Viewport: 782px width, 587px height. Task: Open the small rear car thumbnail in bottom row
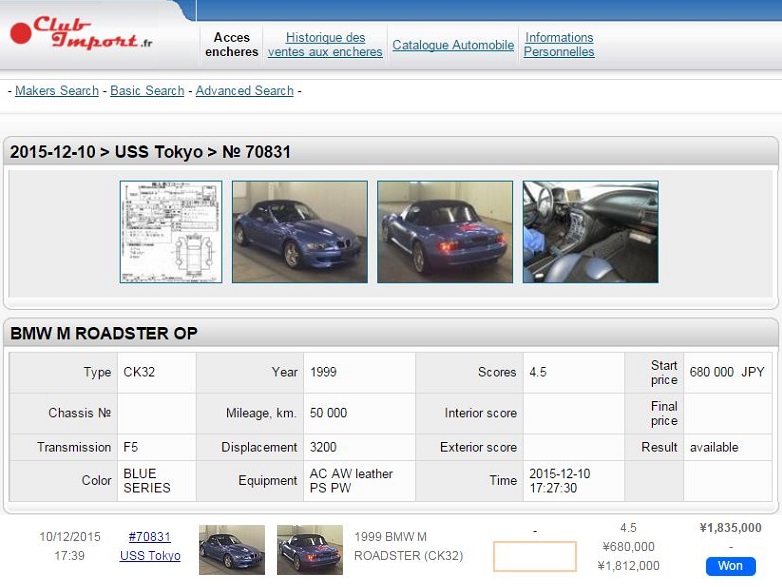coord(309,550)
